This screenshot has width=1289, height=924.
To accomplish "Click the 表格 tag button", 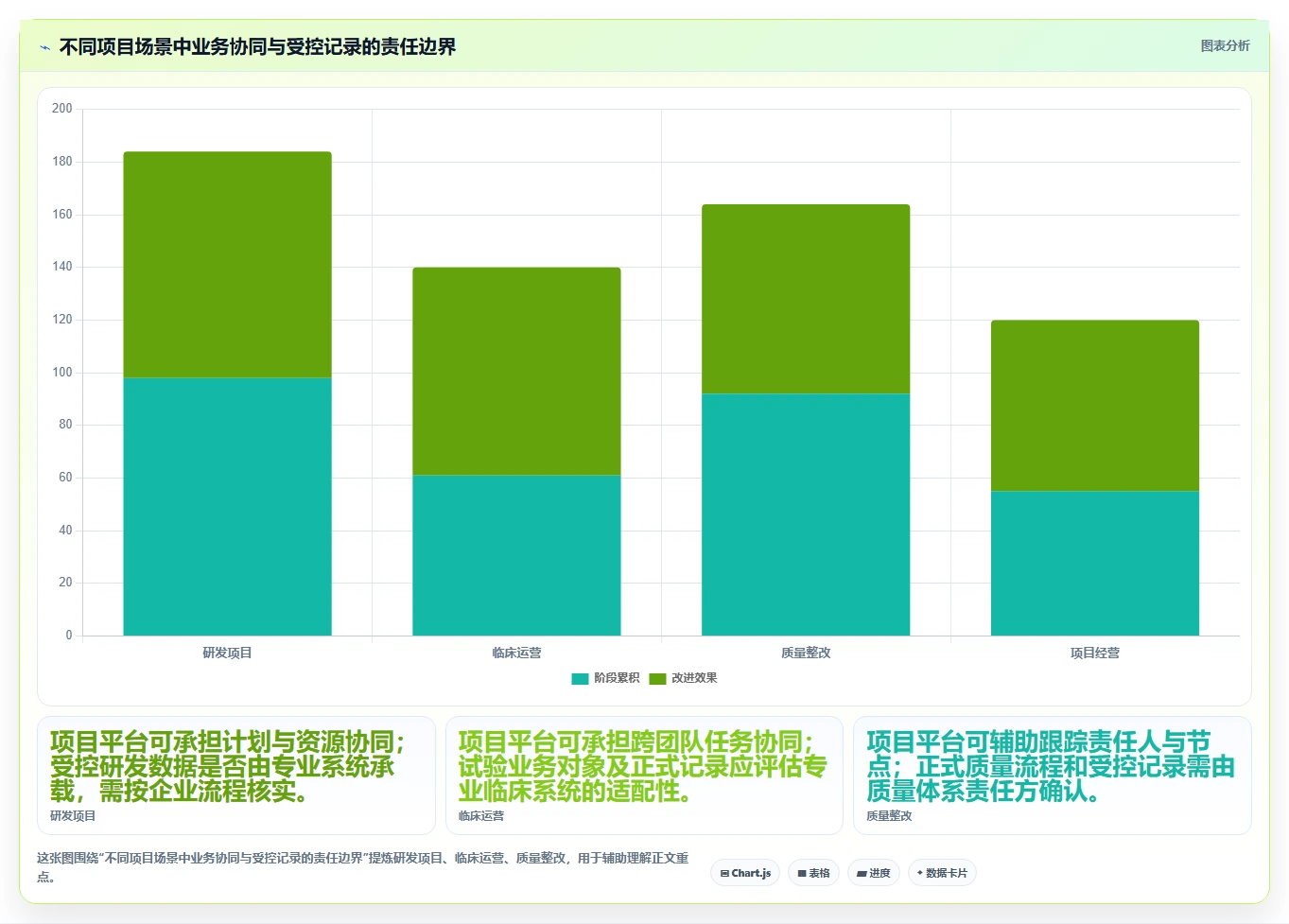I will [x=813, y=873].
